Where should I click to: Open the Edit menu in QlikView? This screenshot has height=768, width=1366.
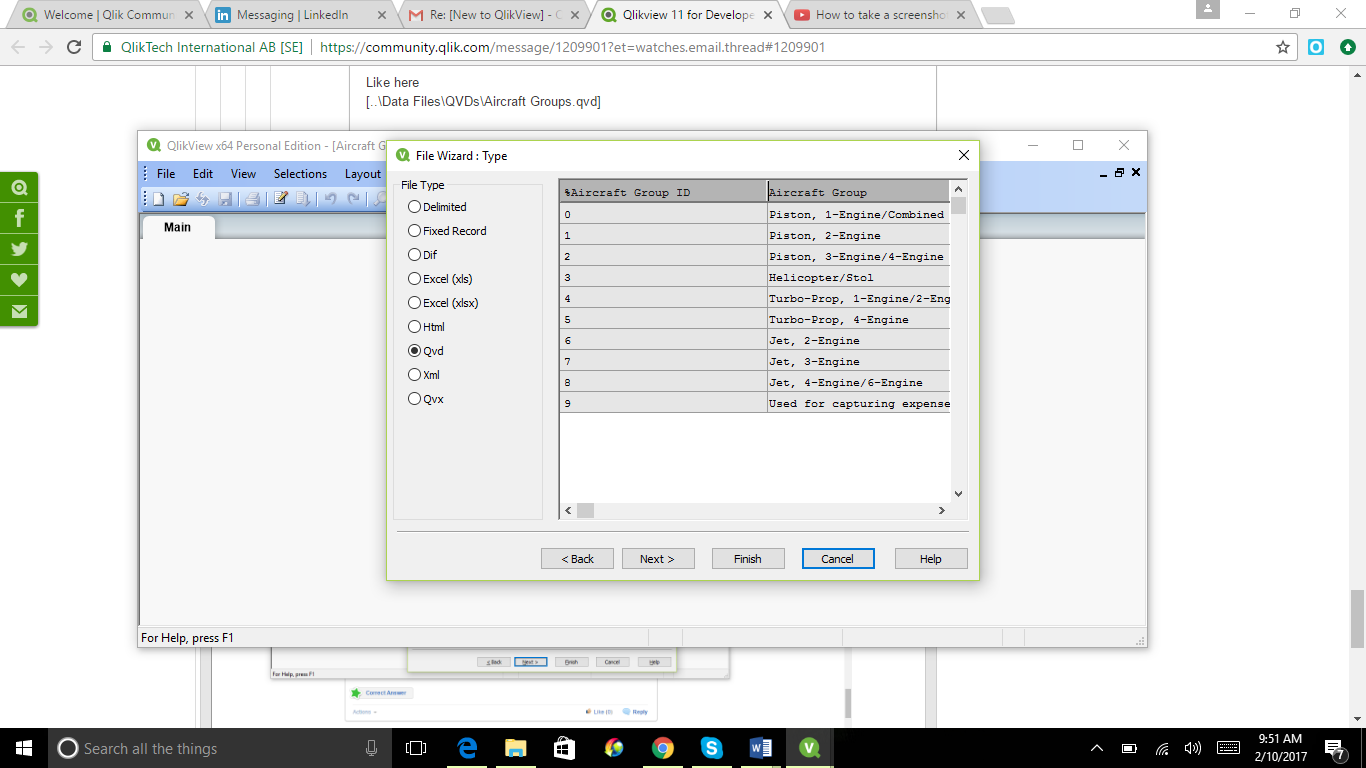[x=203, y=174]
